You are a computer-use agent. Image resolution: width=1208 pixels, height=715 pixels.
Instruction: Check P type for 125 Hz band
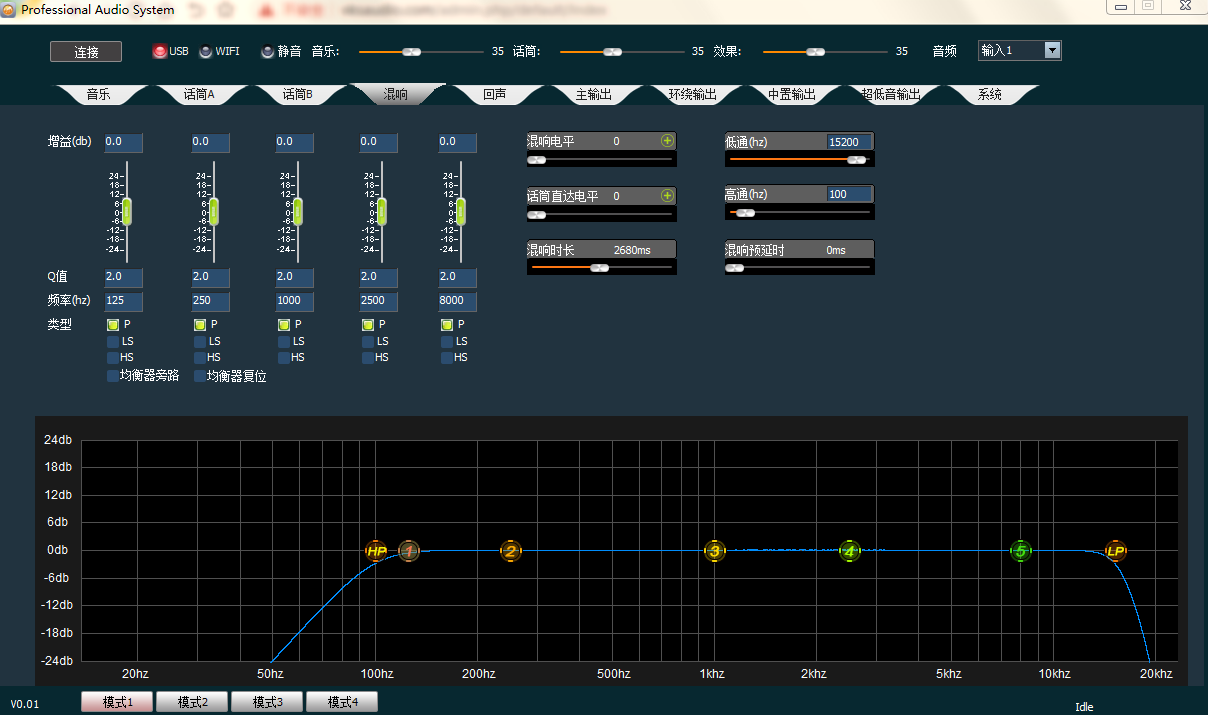[113, 325]
